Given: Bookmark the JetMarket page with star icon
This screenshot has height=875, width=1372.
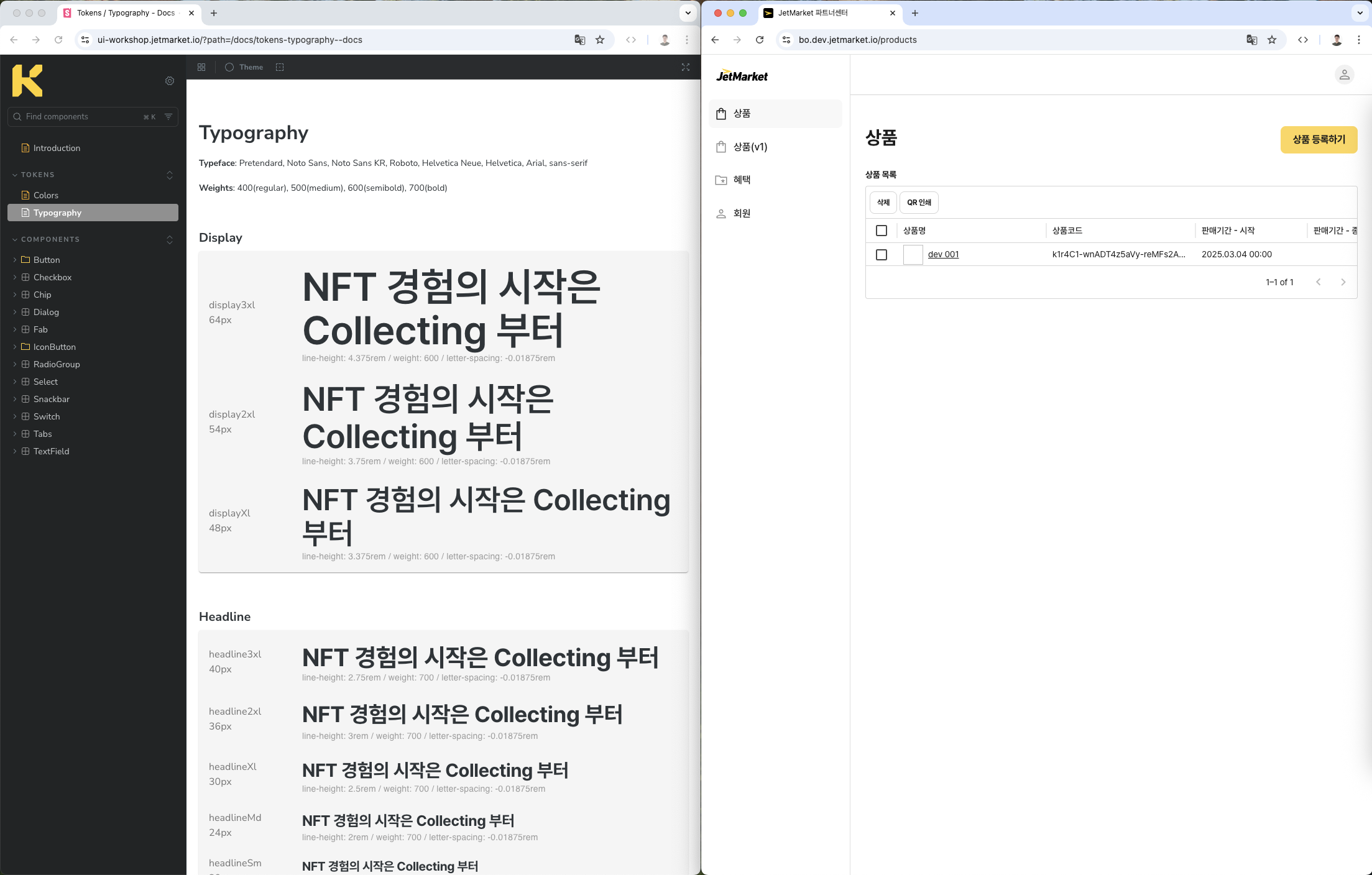Looking at the screenshot, I should tap(1272, 40).
